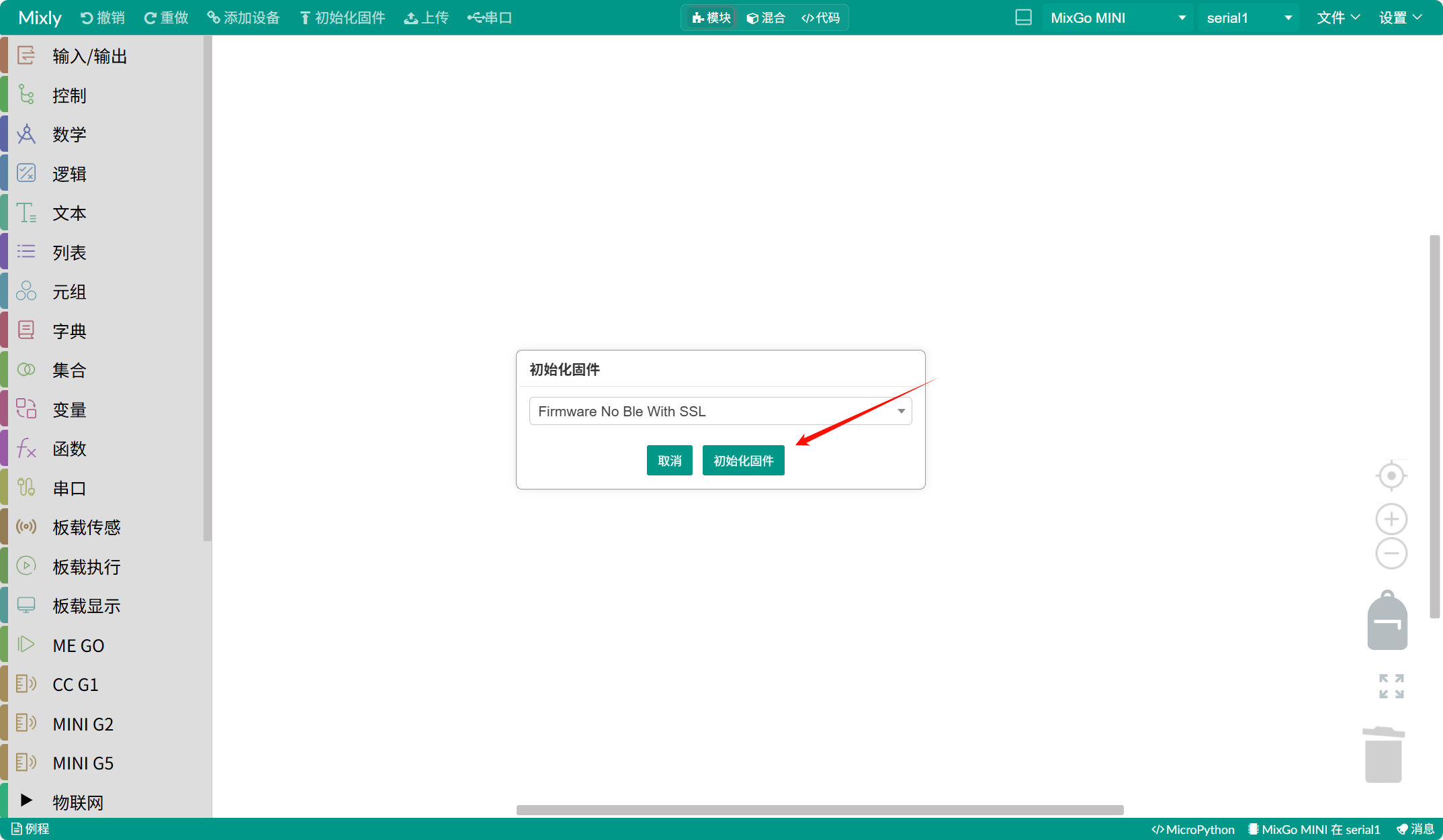Switch to 模块 block view mode
Viewport: 1443px width, 840px height.
click(711, 17)
